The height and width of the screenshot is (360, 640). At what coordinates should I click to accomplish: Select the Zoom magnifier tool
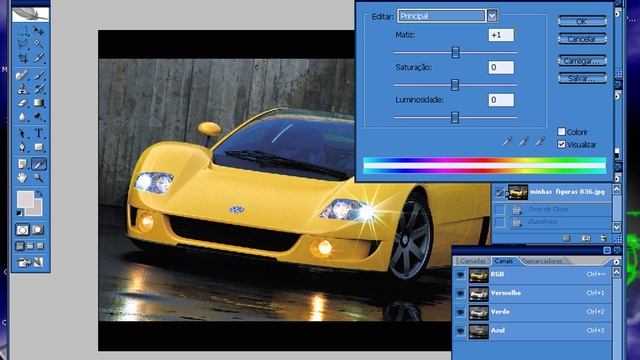coord(39,178)
